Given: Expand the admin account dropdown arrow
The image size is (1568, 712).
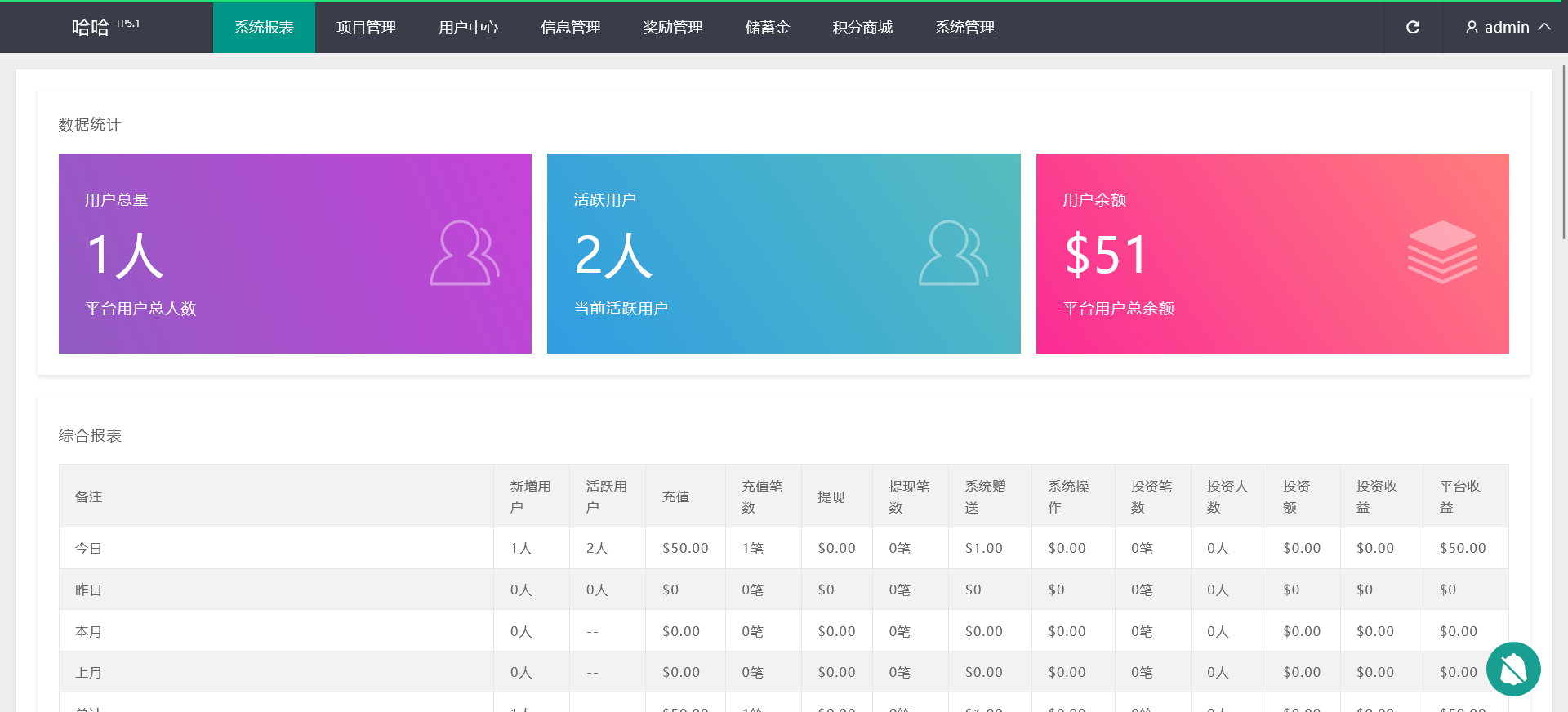Looking at the screenshot, I should pyautogui.click(x=1544, y=27).
